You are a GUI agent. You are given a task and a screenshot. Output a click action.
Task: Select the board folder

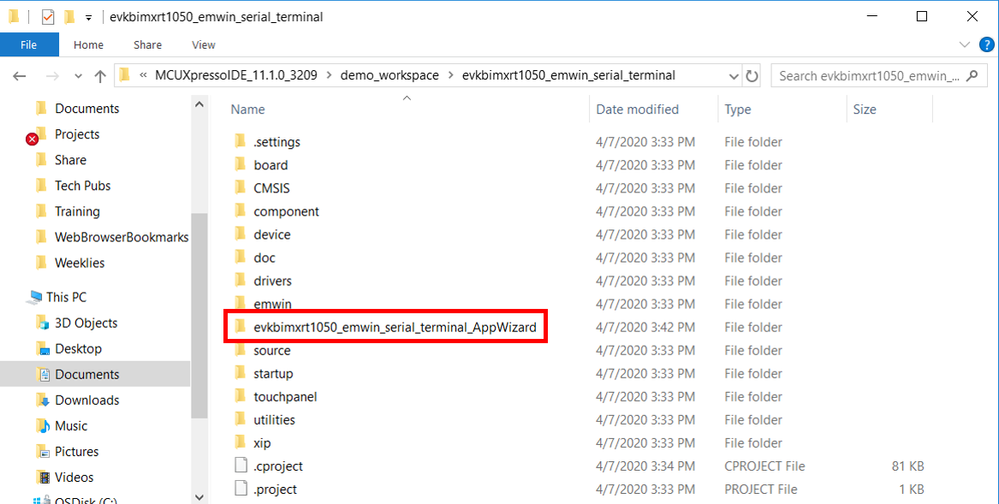click(270, 165)
